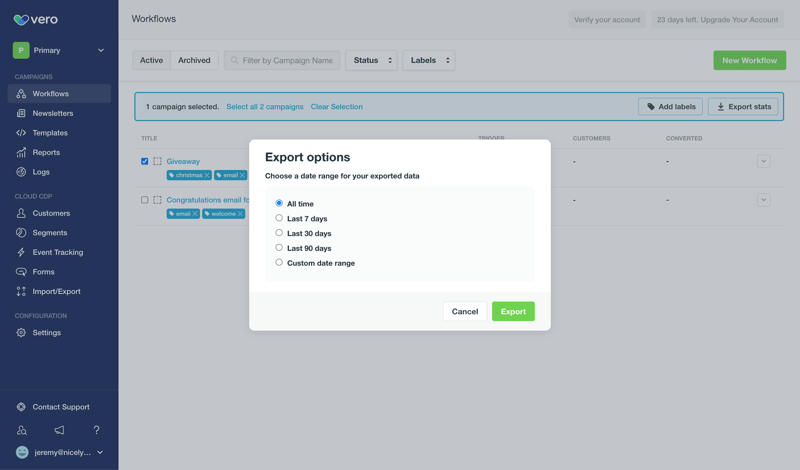Image resolution: width=800 pixels, height=470 pixels.
Task: Open the Status filter dropdown
Action: [x=371, y=60]
